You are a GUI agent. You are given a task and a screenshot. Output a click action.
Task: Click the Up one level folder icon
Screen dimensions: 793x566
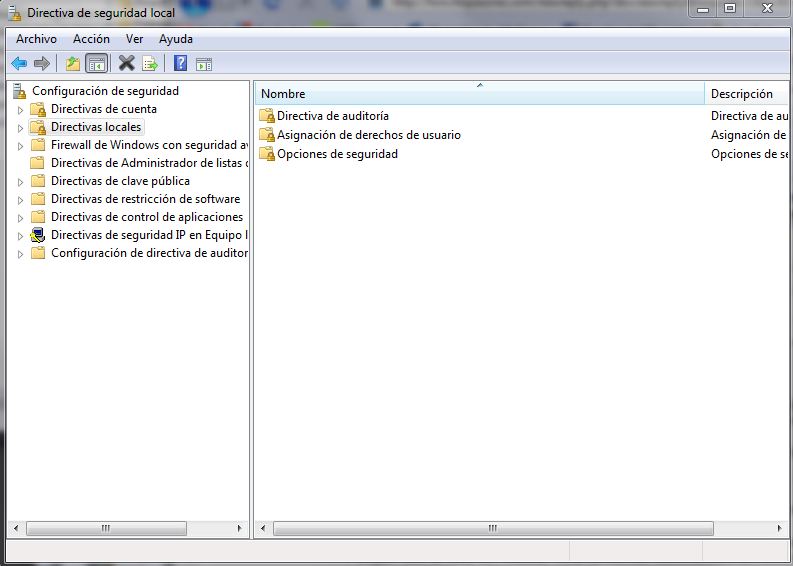72,64
